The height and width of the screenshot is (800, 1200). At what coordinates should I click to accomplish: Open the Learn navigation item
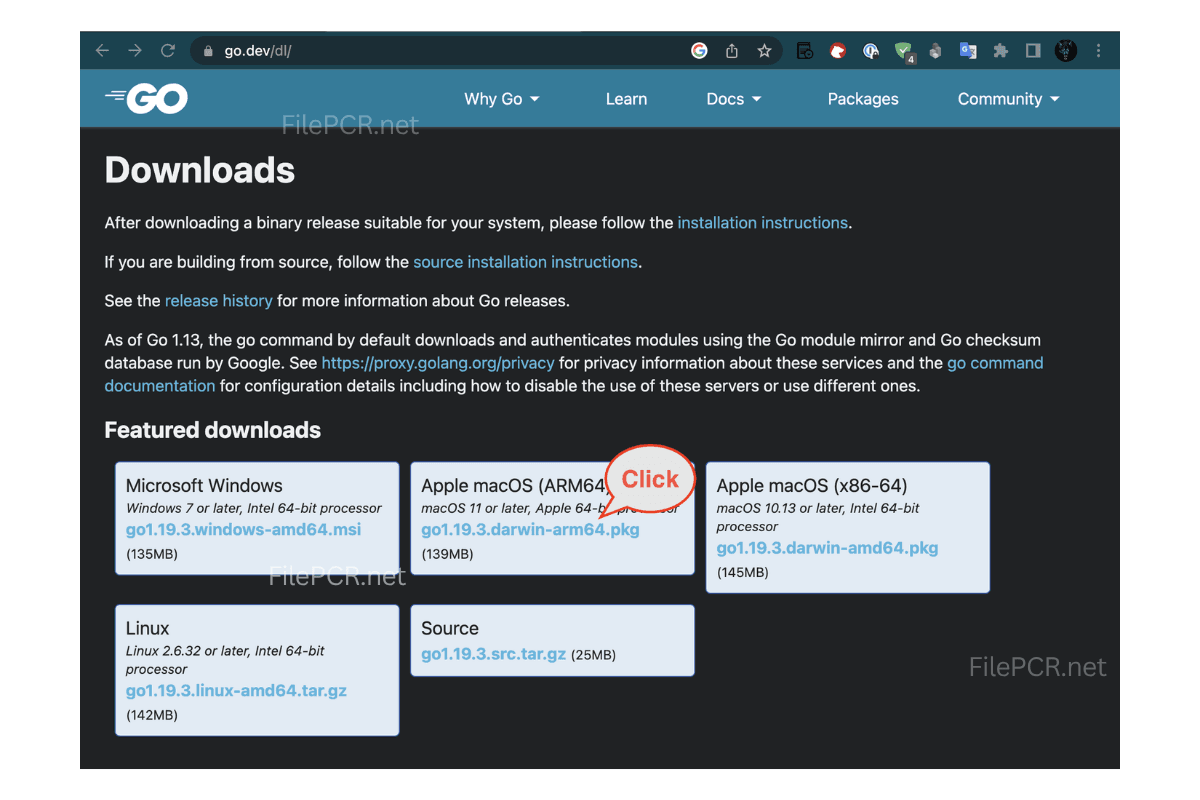point(626,99)
